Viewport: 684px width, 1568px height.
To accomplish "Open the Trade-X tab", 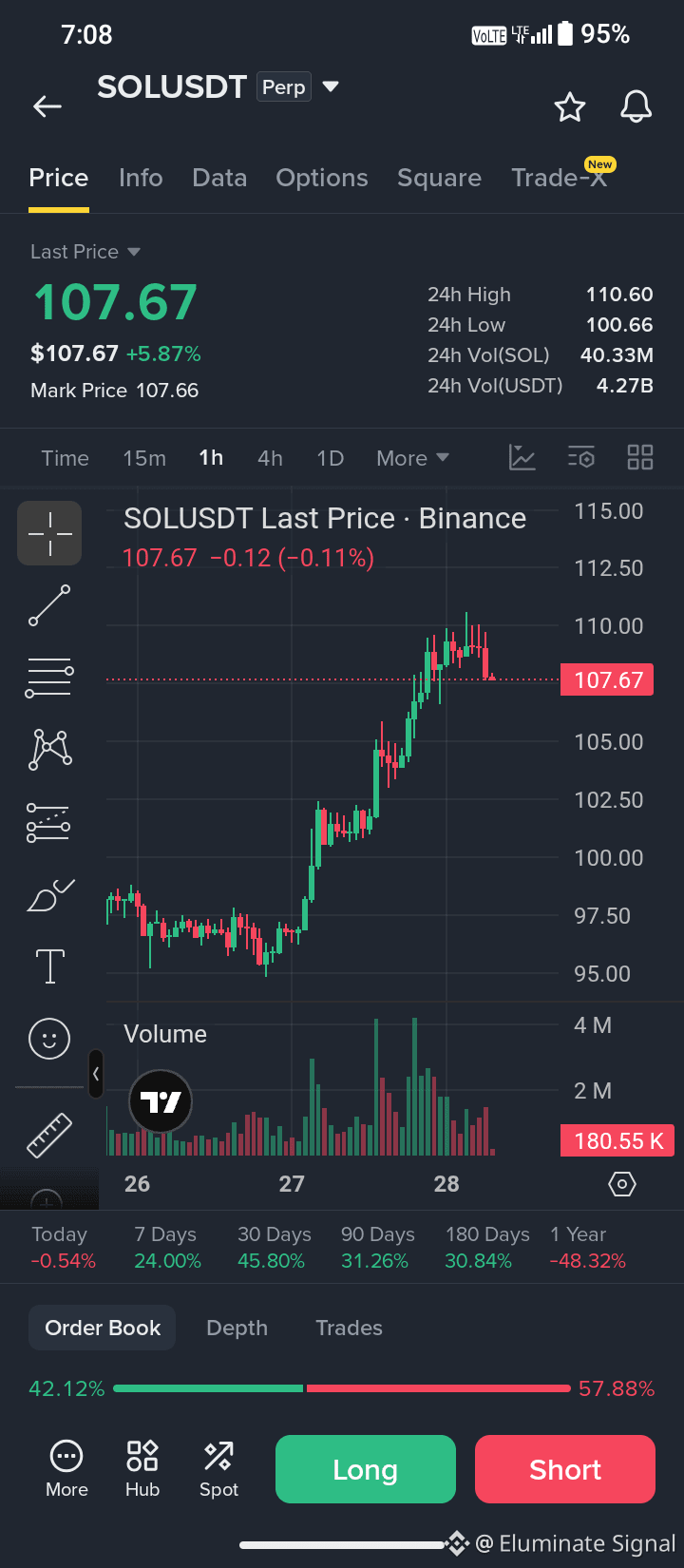I will [x=559, y=178].
